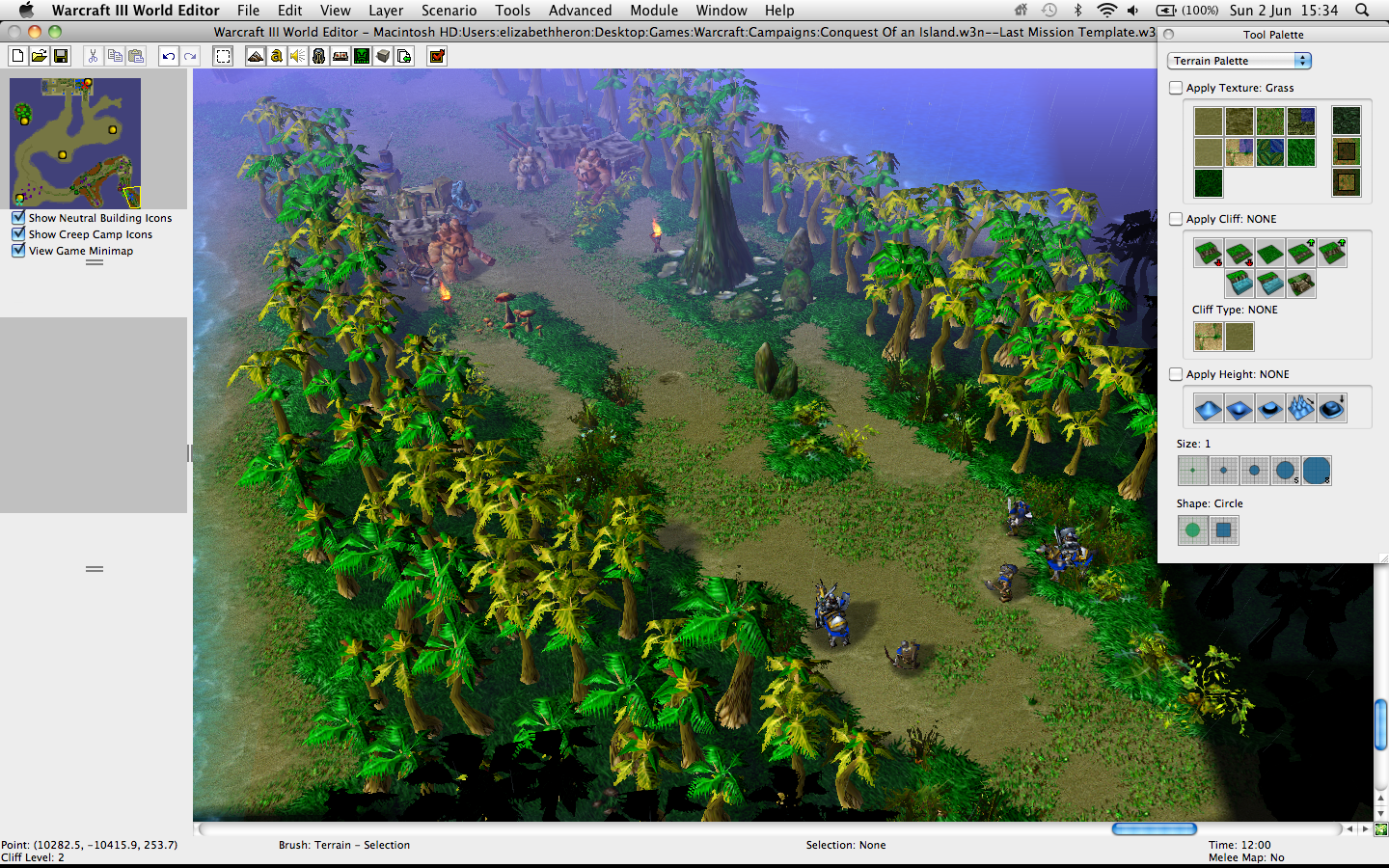
Task: Click the Wi-Fi status icon in menu bar
Action: click(x=1106, y=11)
